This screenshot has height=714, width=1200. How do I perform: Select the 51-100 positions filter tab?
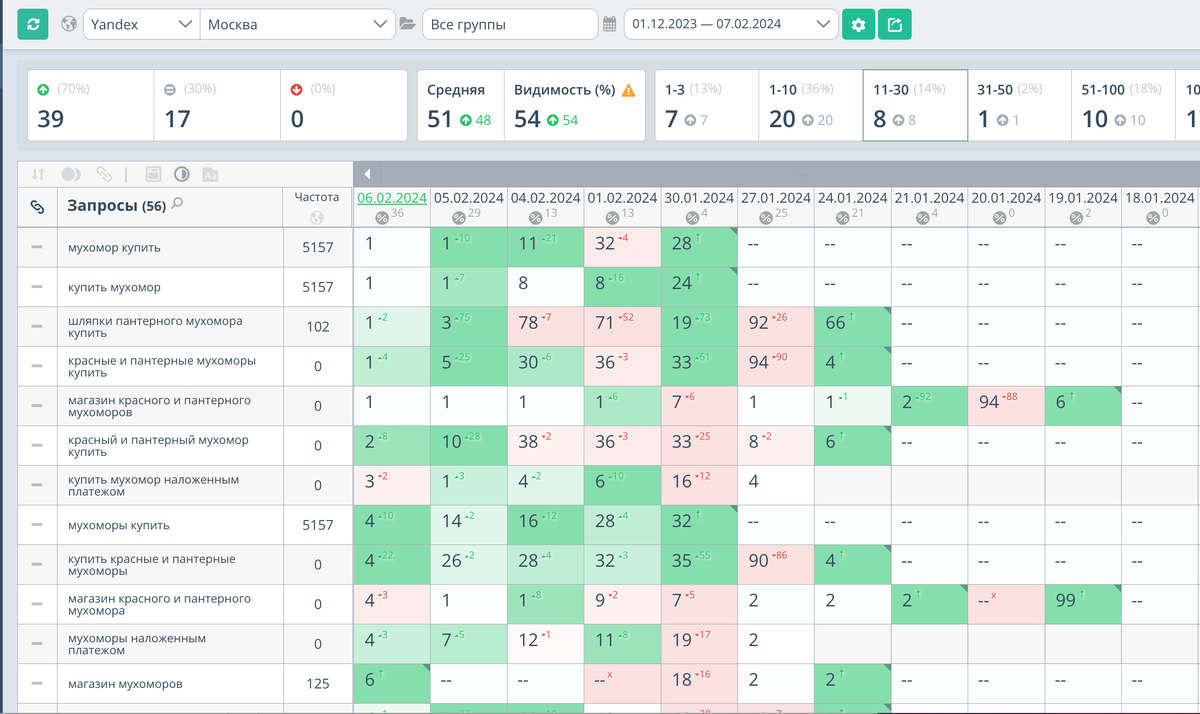point(1124,105)
